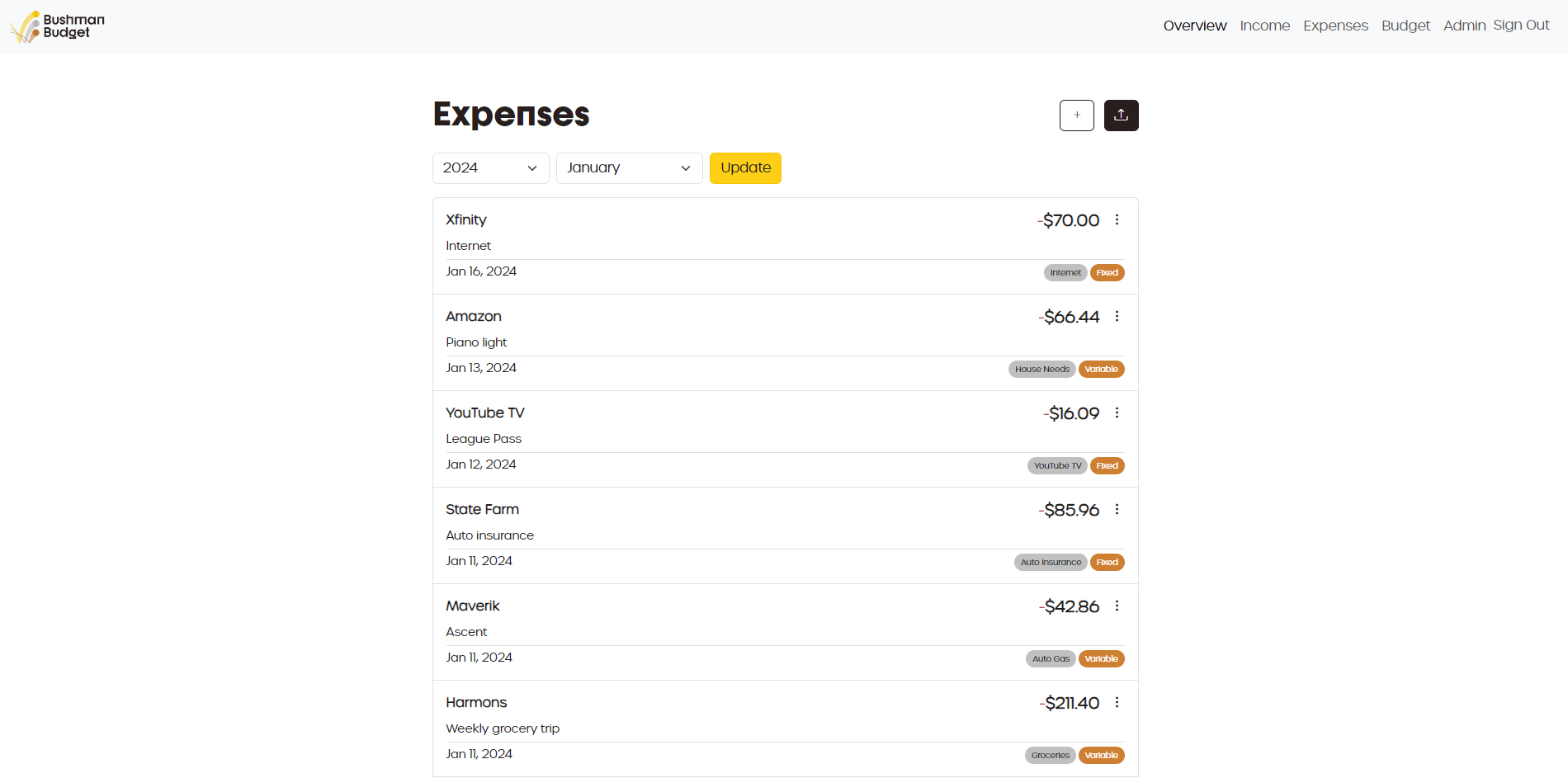The width and height of the screenshot is (1568, 778).
Task: Click the Bushman Budget logo
Action: coord(57,26)
